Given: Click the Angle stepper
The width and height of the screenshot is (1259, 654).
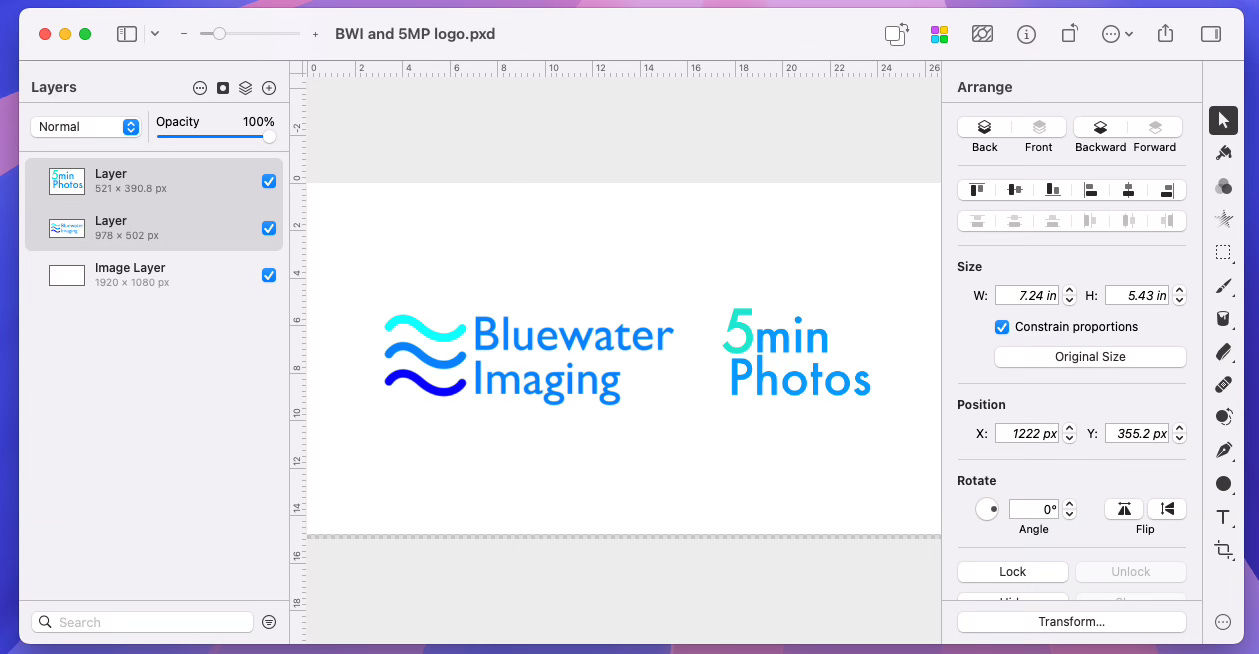Looking at the screenshot, I should point(1070,509).
